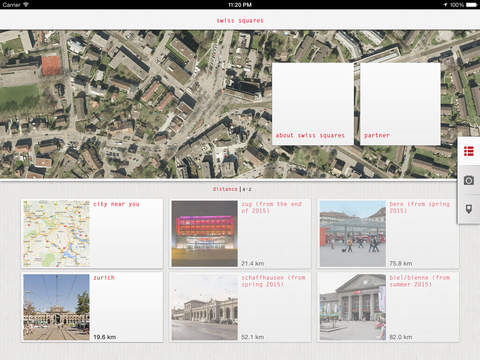The width and height of the screenshot is (480, 360).
Task: Sort cities alphabetically with a-z option
Action: click(x=247, y=189)
